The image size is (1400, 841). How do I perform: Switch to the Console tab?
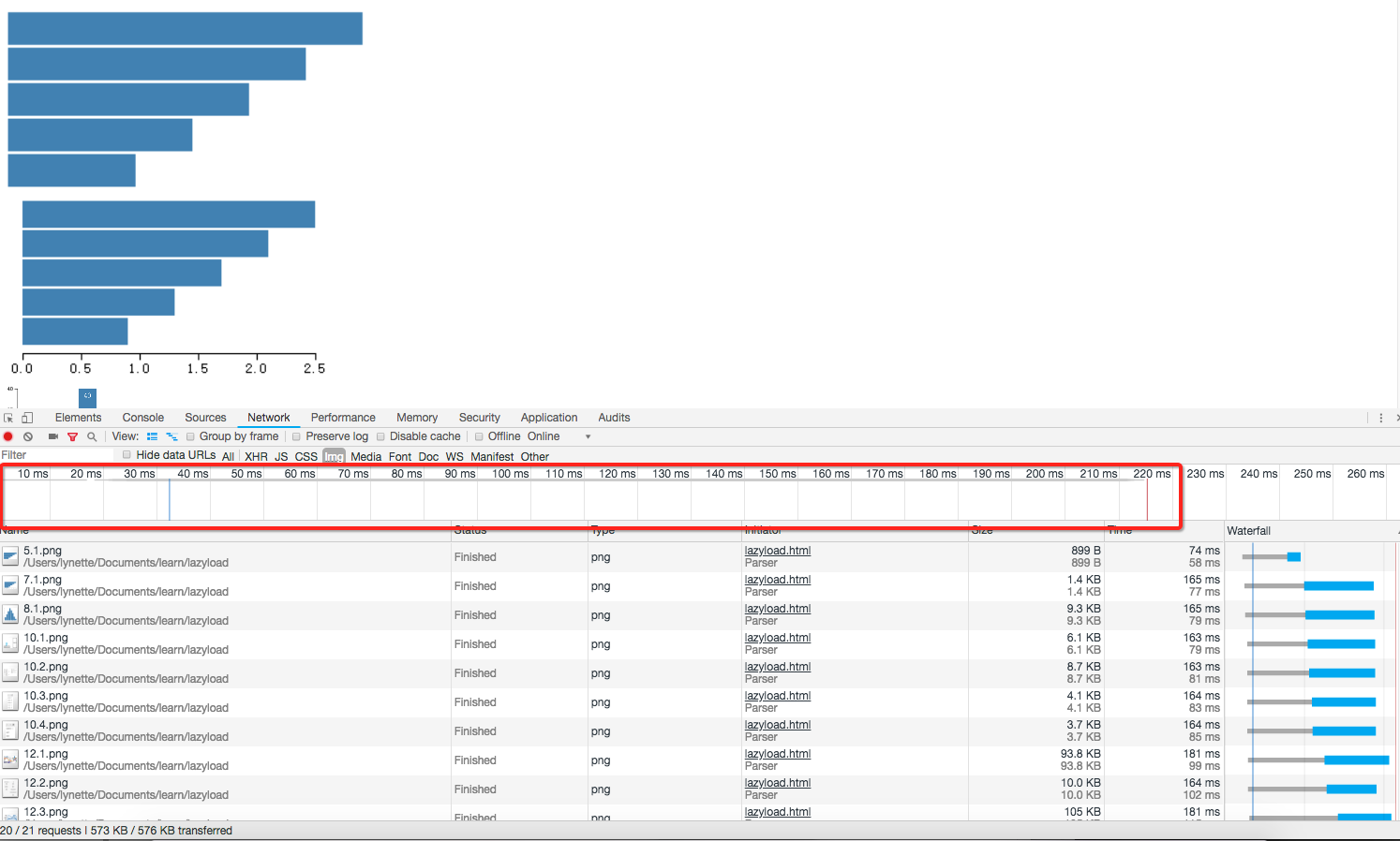(142, 418)
